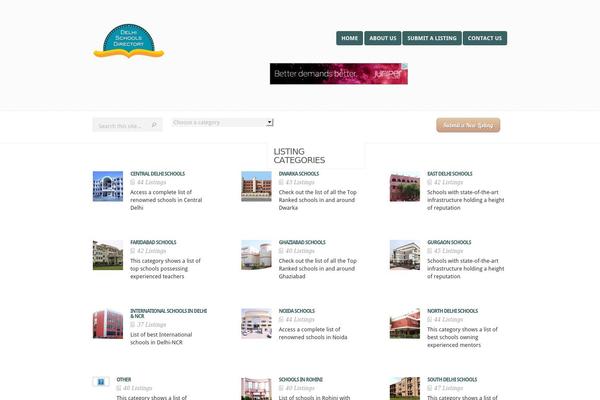Open the North Delhi Schools link
Screen dimensions: 600x400
(452, 311)
